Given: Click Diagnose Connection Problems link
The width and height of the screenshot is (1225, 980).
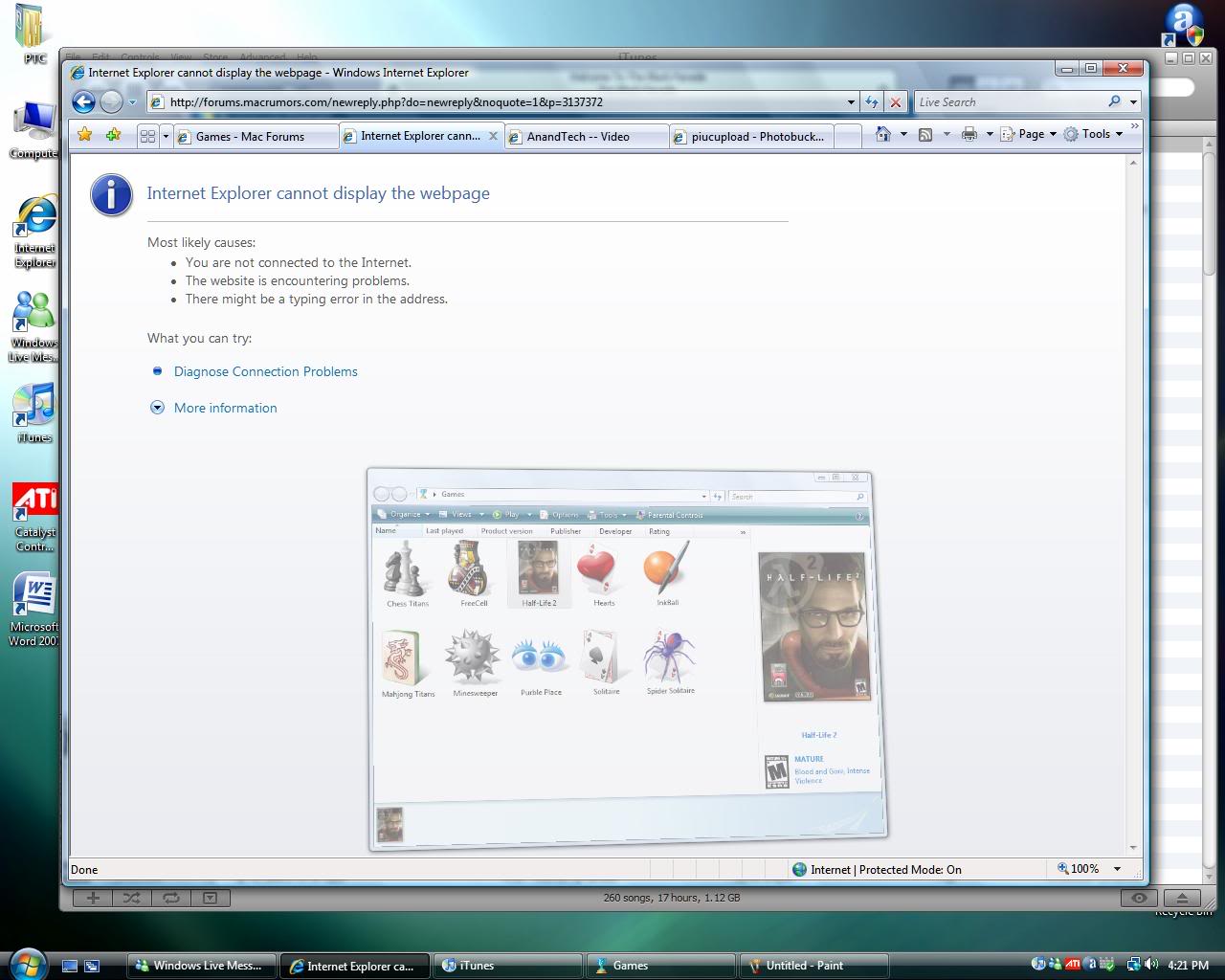Looking at the screenshot, I should coord(266,371).
